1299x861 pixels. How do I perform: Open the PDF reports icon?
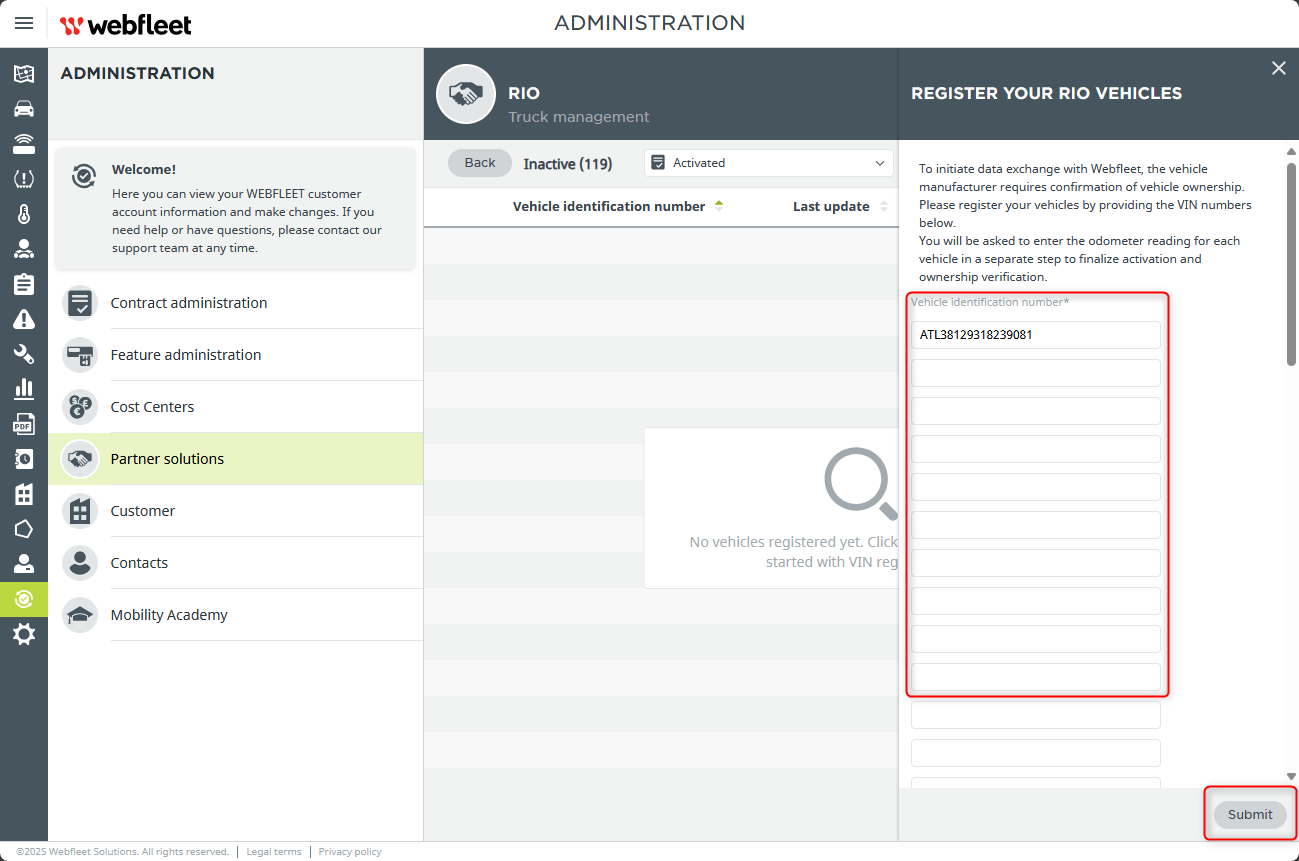tap(24, 424)
